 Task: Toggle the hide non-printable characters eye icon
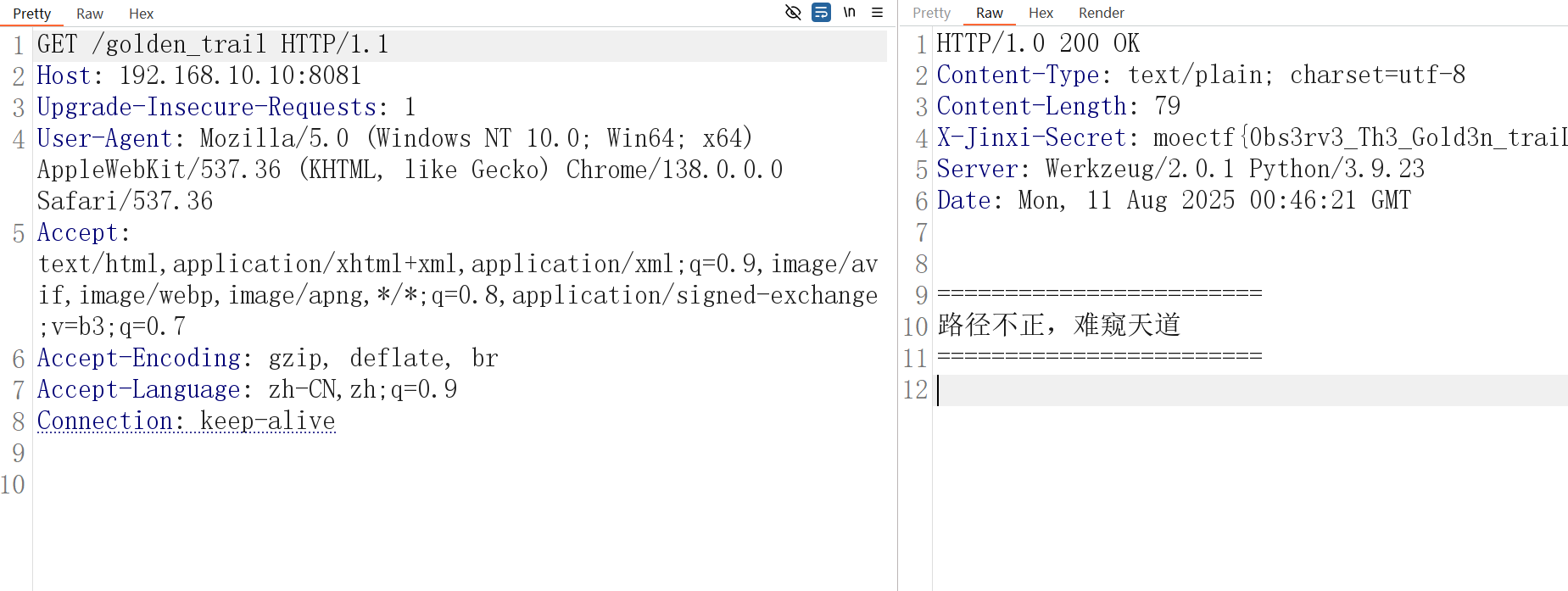pos(793,13)
